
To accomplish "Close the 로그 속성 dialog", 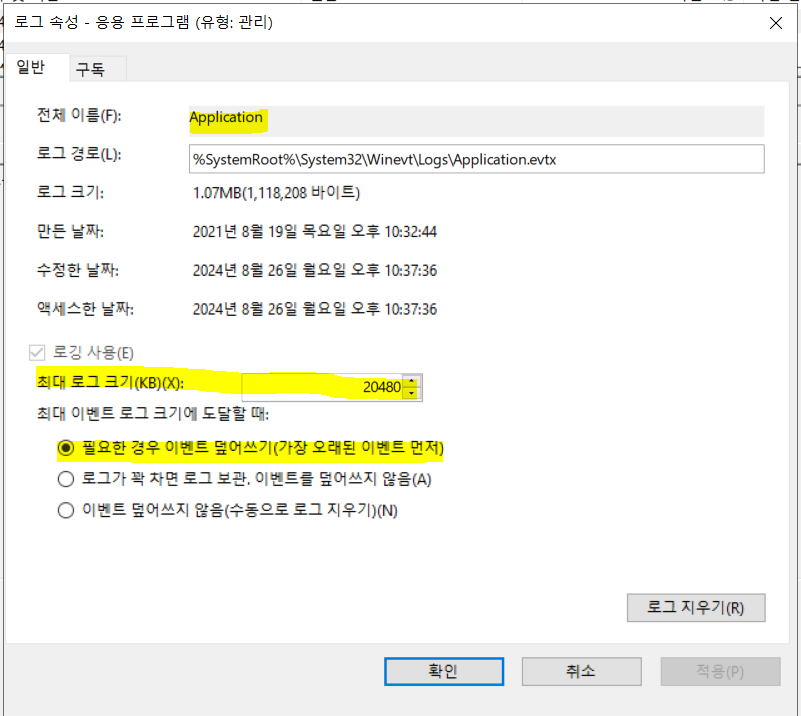I will 775,23.
